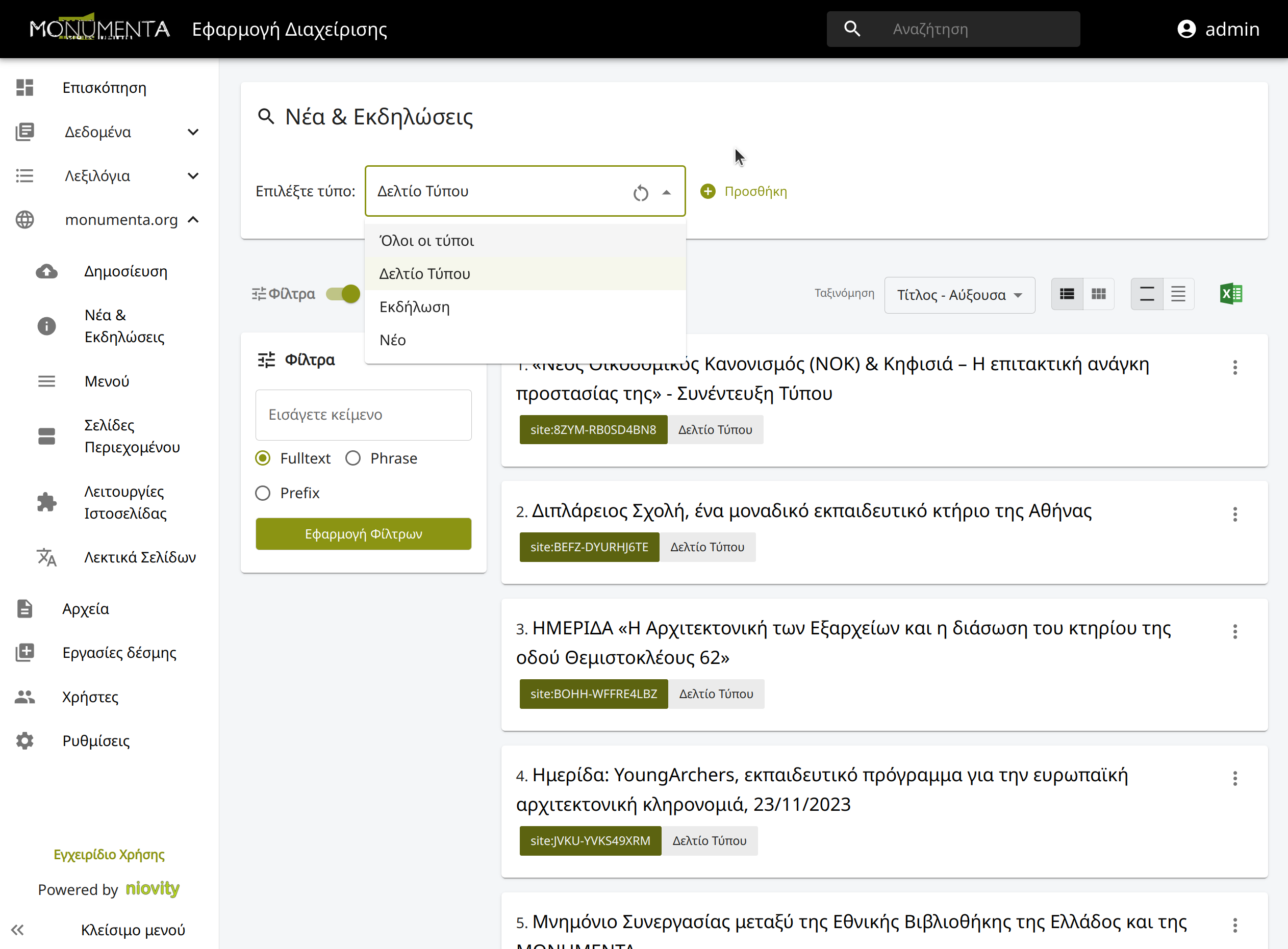1288x949 pixels.
Task: Collapse the monumenta.org sidebar section
Action: coord(193,219)
